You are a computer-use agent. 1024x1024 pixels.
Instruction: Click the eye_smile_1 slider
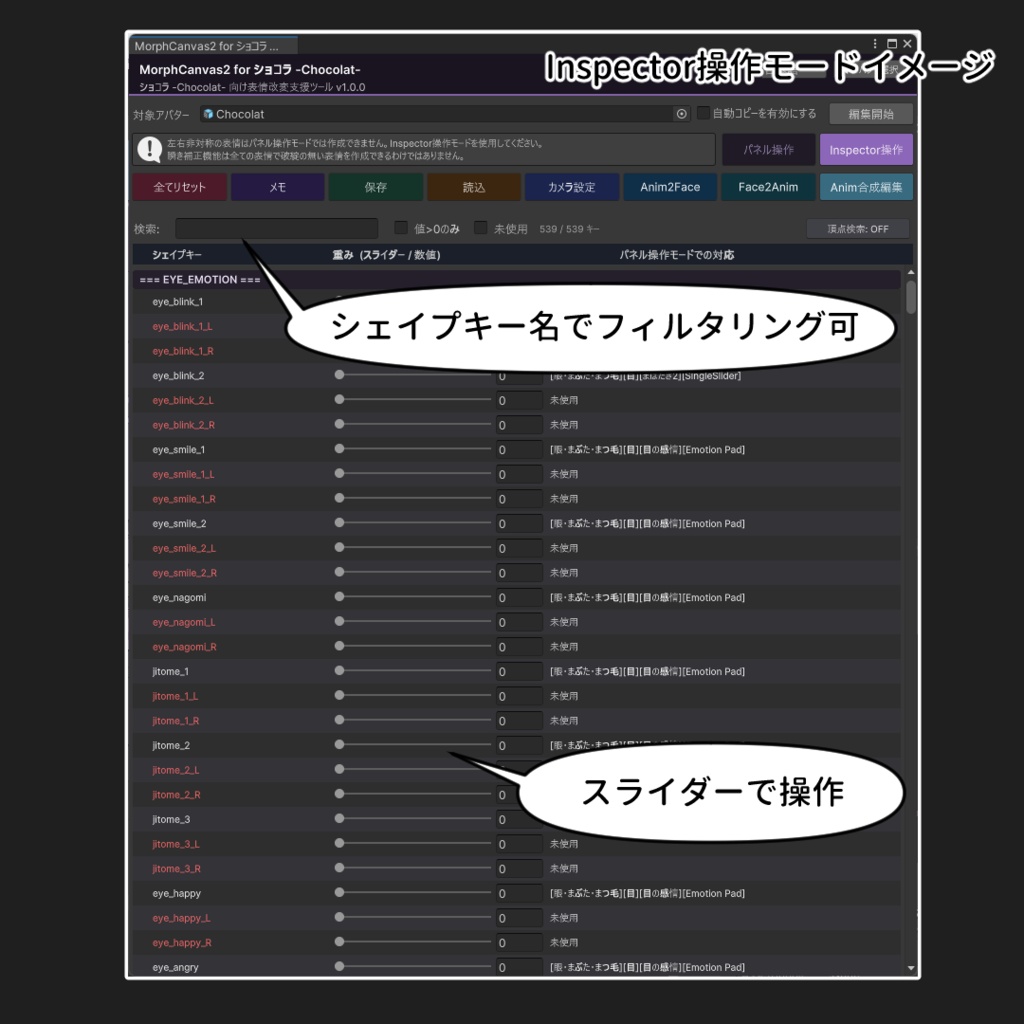[x=413, y=449]
